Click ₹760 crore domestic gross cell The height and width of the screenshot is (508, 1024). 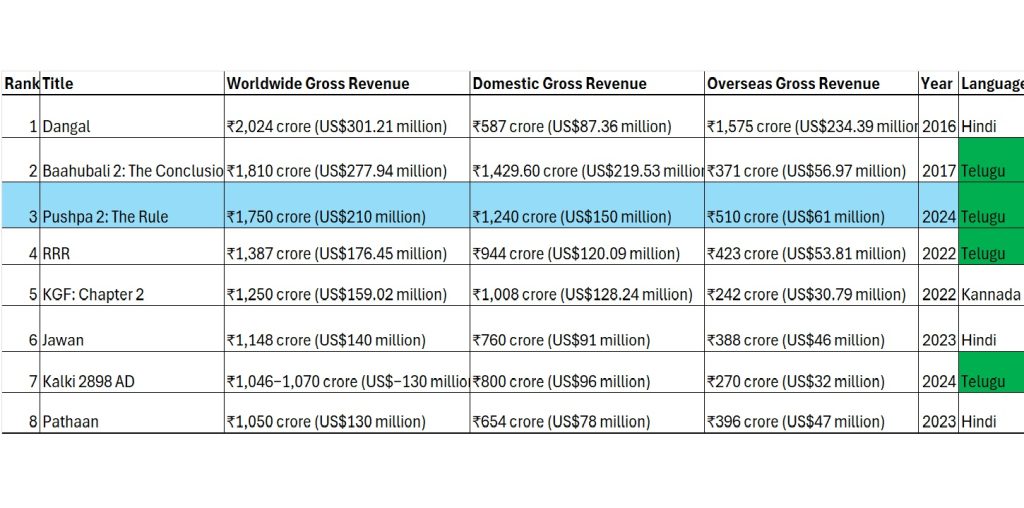(586, 328)
